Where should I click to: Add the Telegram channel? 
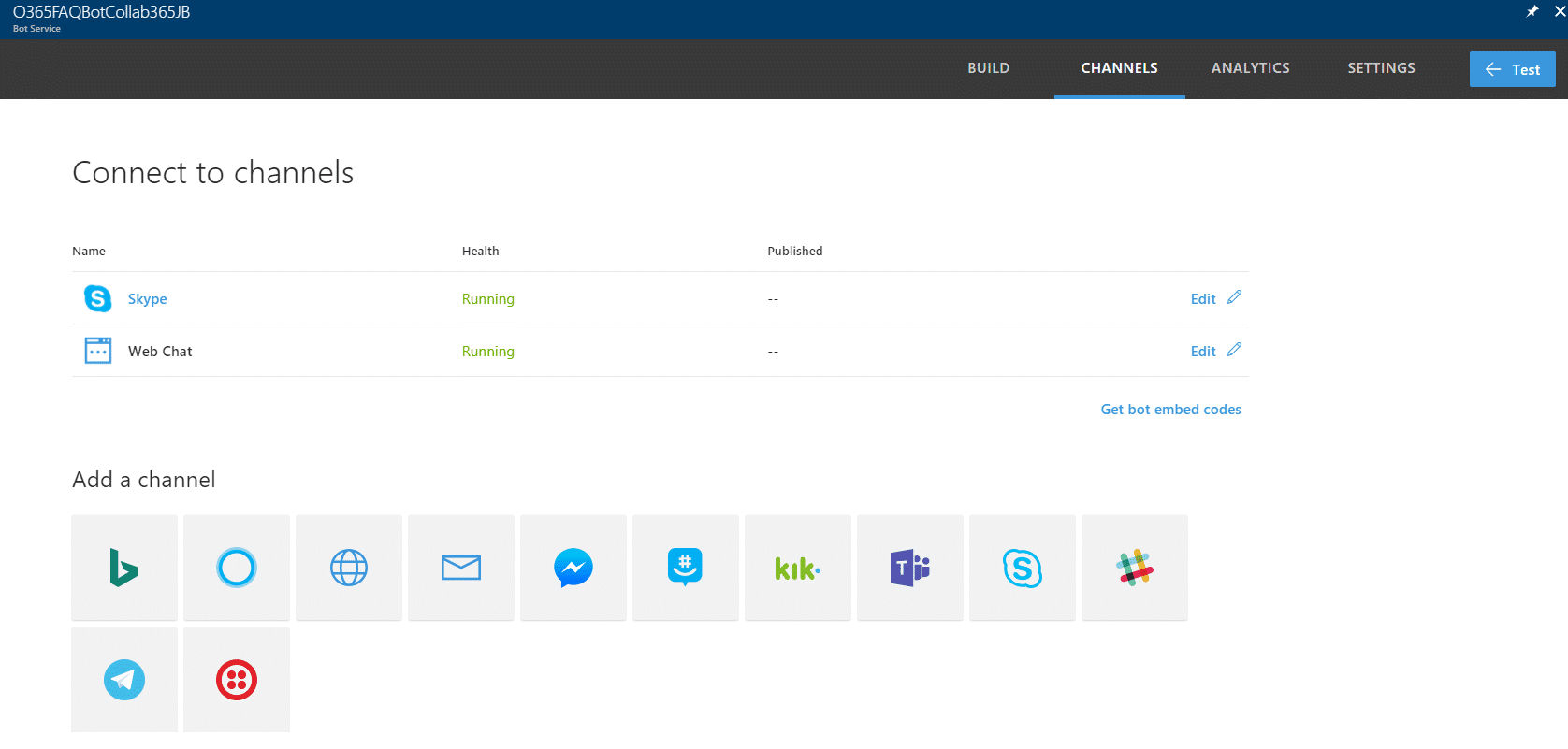point(124,680)
